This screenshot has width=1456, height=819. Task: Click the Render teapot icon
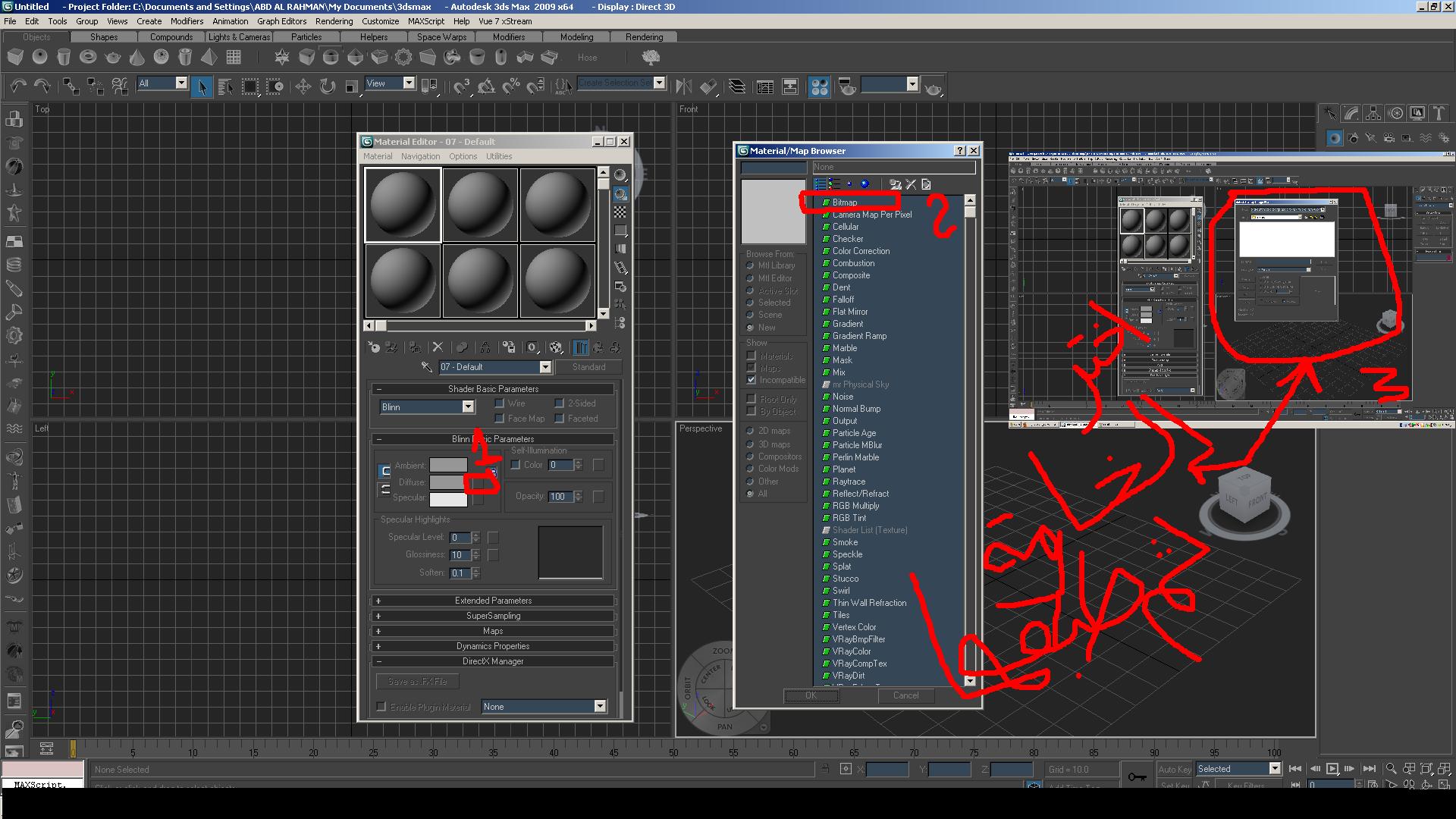point(934,88)
